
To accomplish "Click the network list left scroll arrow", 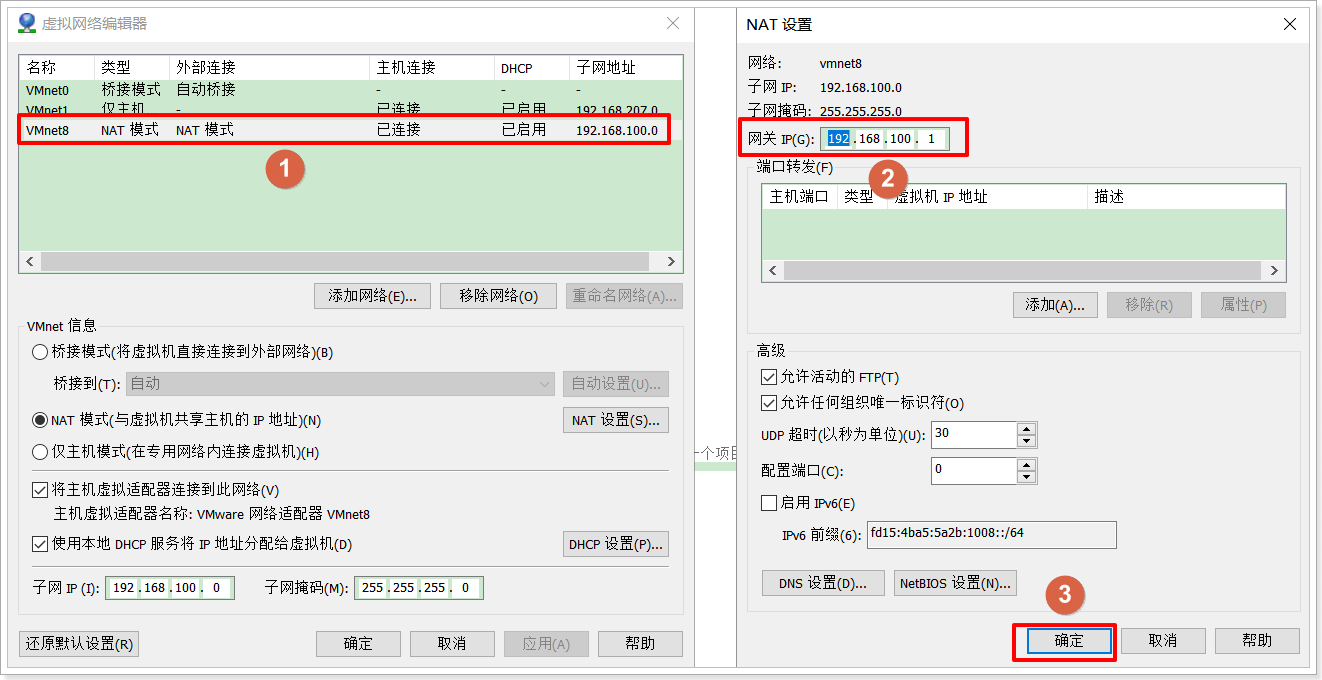I will tap(29, 261).
